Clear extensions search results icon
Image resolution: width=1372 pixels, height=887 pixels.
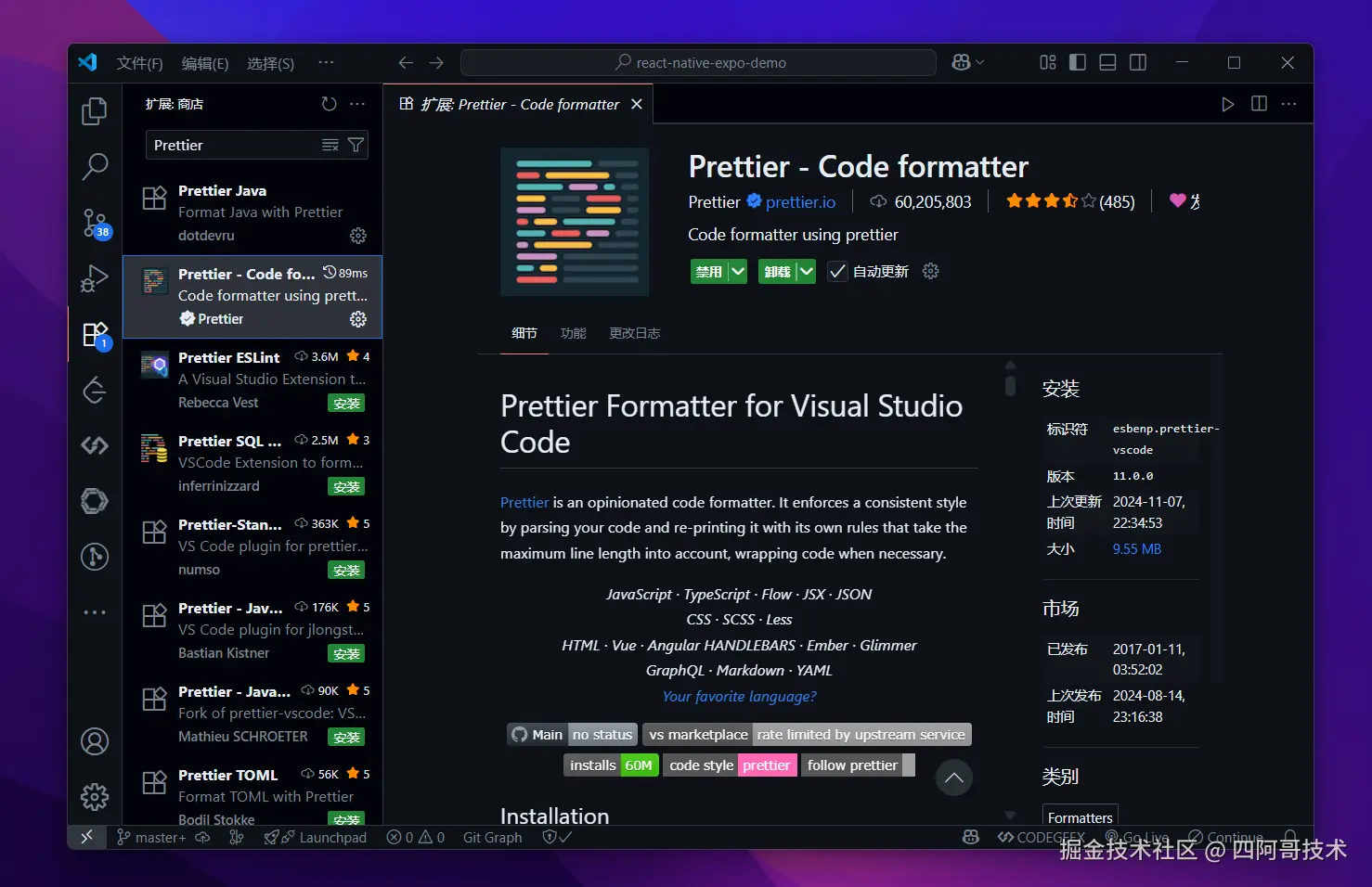tap(330, 145)
